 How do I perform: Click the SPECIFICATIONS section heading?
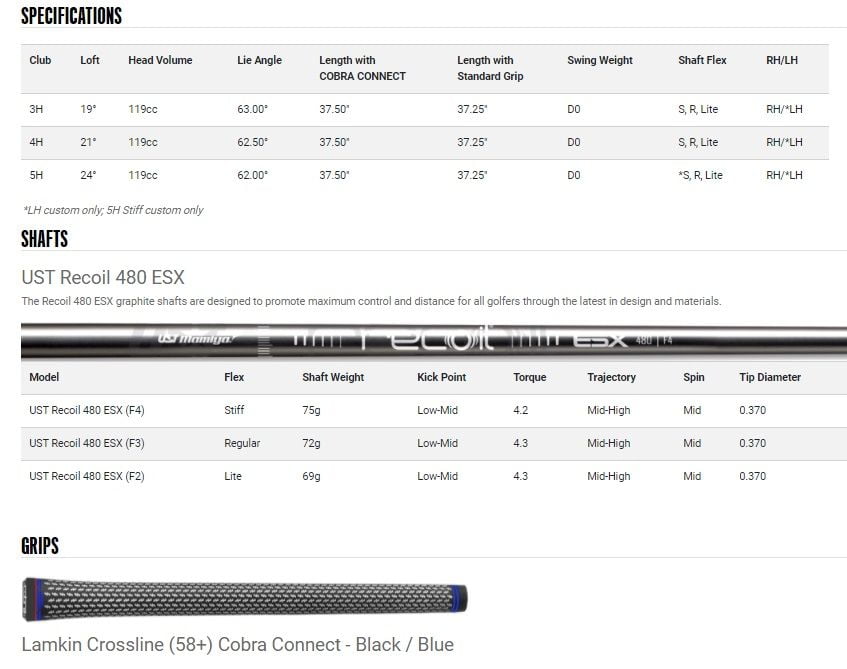tap(71, 16)
